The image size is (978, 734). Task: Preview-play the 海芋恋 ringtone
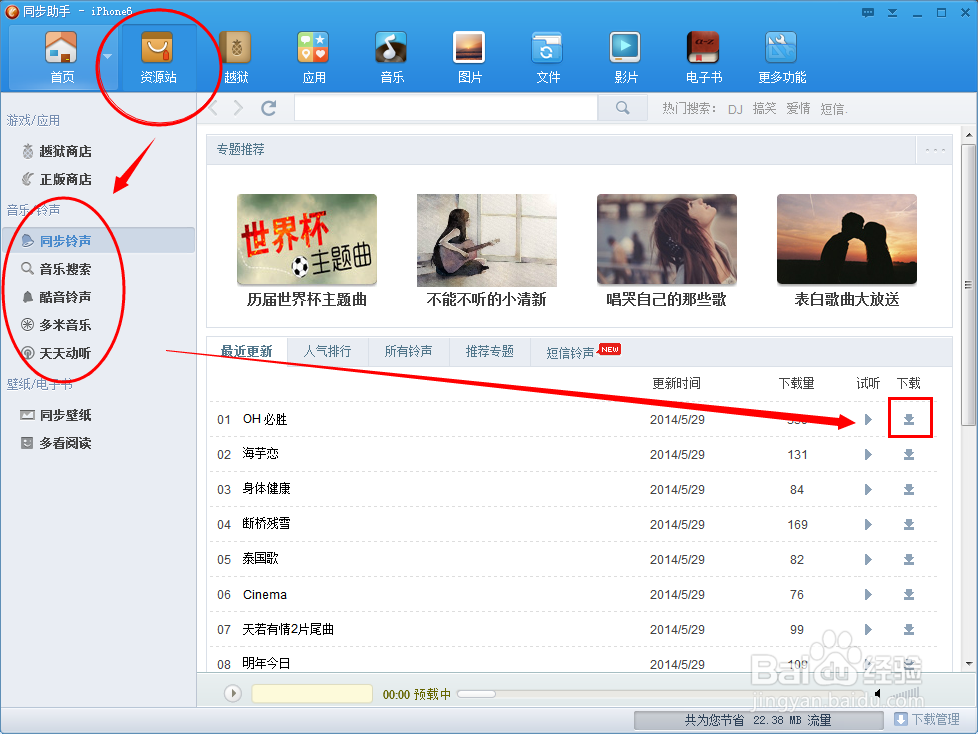pyautogui.click(x=868, y=455)
